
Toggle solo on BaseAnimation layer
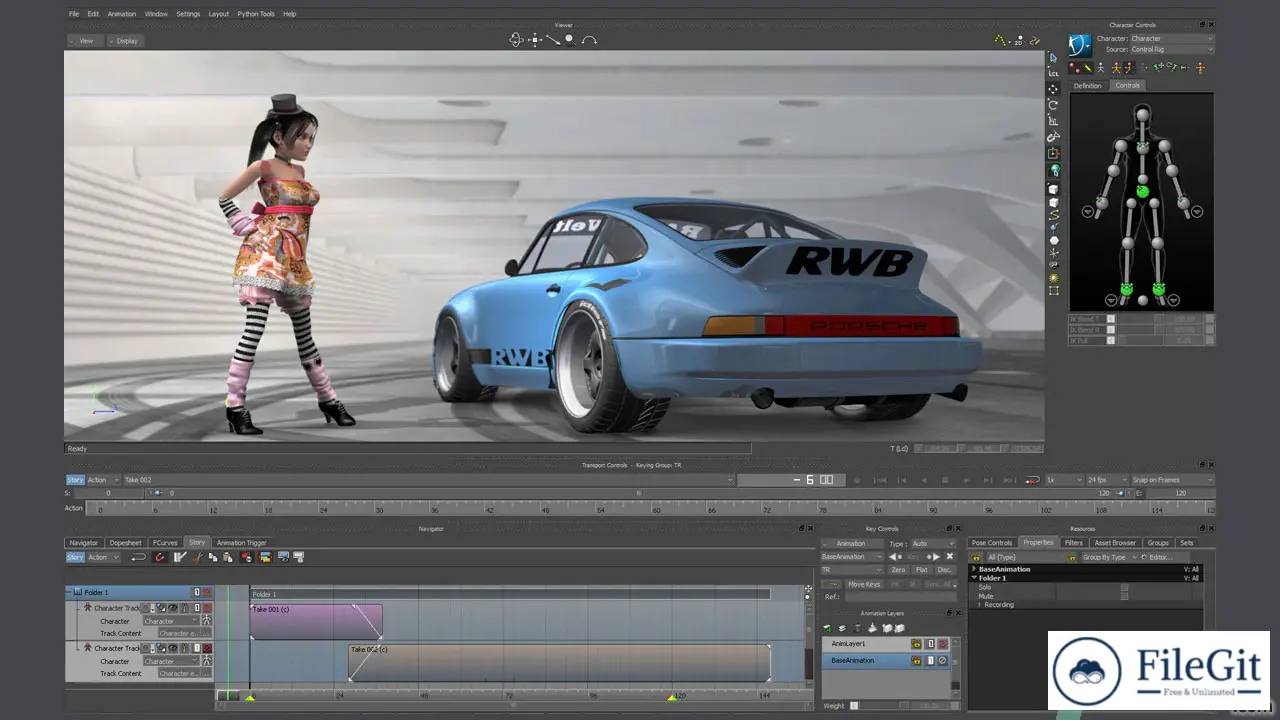931,661
